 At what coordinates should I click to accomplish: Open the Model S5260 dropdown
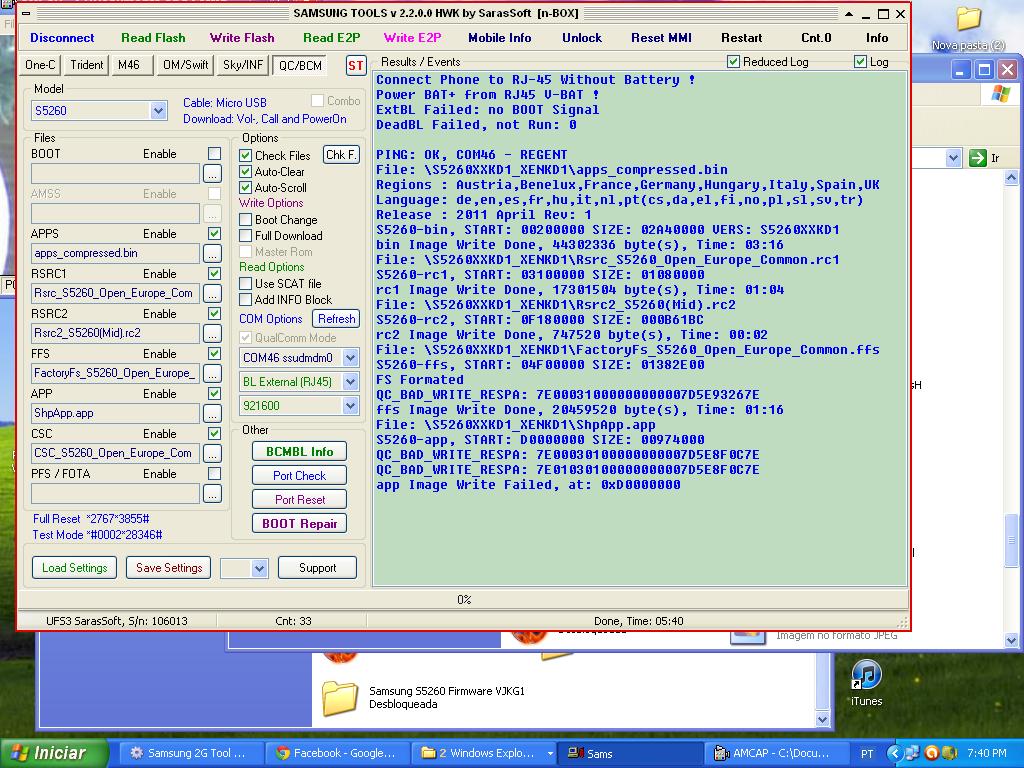point(158,111)
